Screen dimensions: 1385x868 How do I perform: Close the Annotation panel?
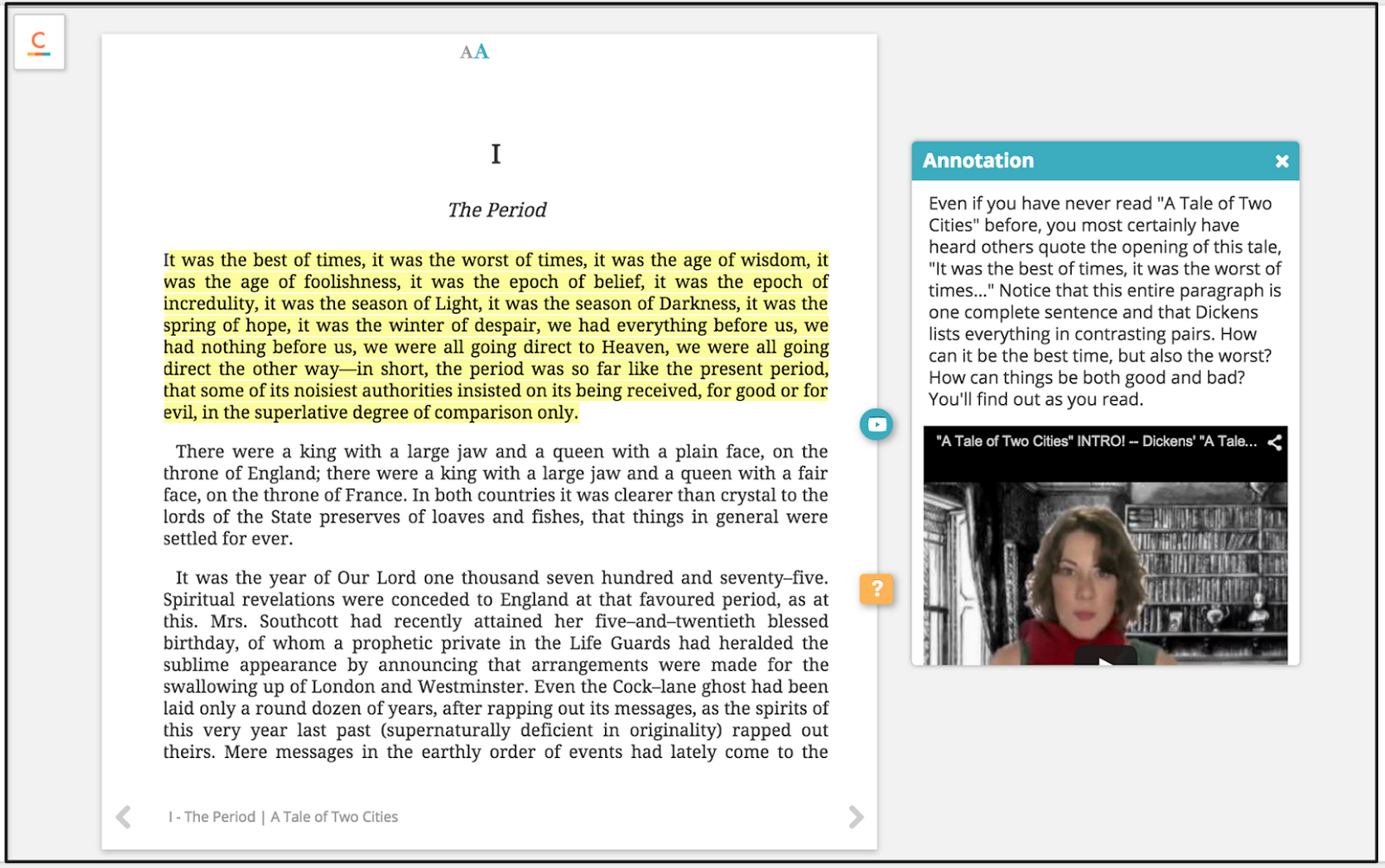pos(1281,161)
